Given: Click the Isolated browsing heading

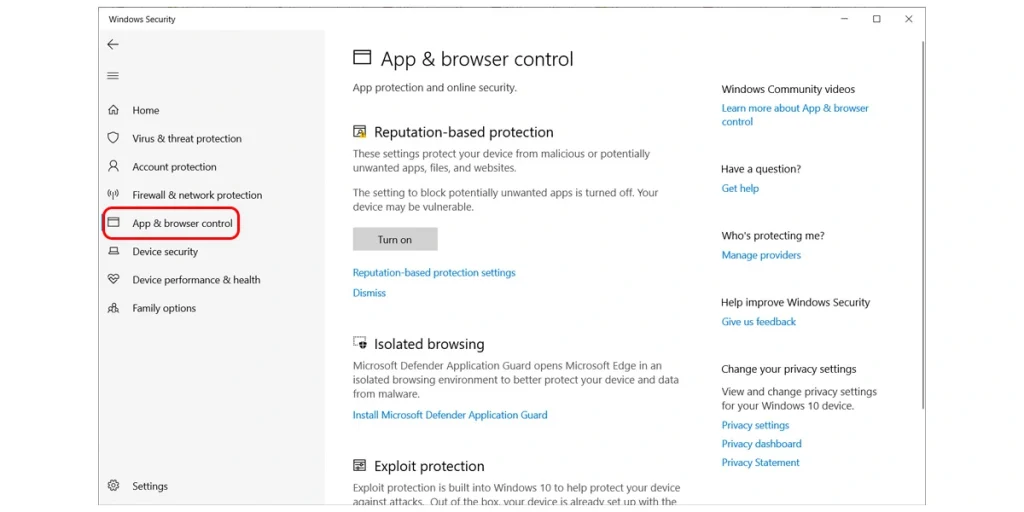Looking at the screenshot, I should coord(429,344).
